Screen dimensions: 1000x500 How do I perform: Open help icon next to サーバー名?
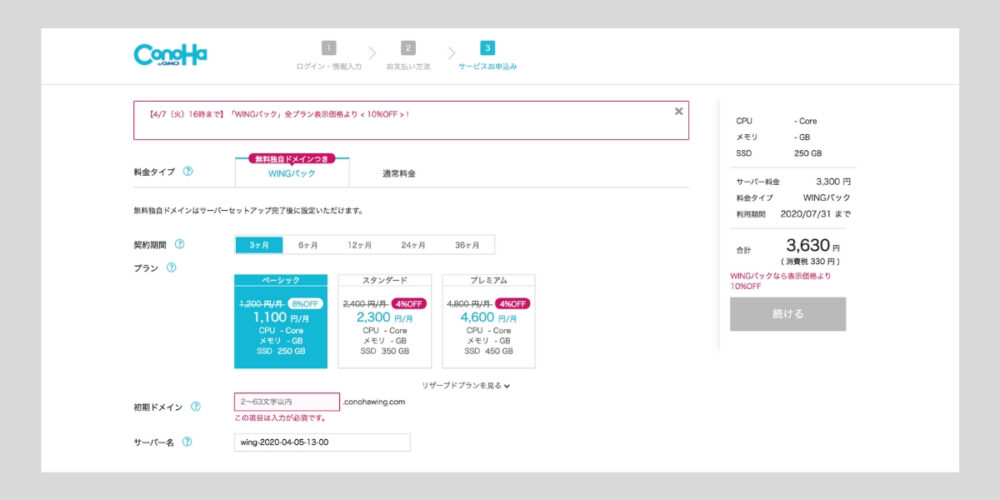187,442
